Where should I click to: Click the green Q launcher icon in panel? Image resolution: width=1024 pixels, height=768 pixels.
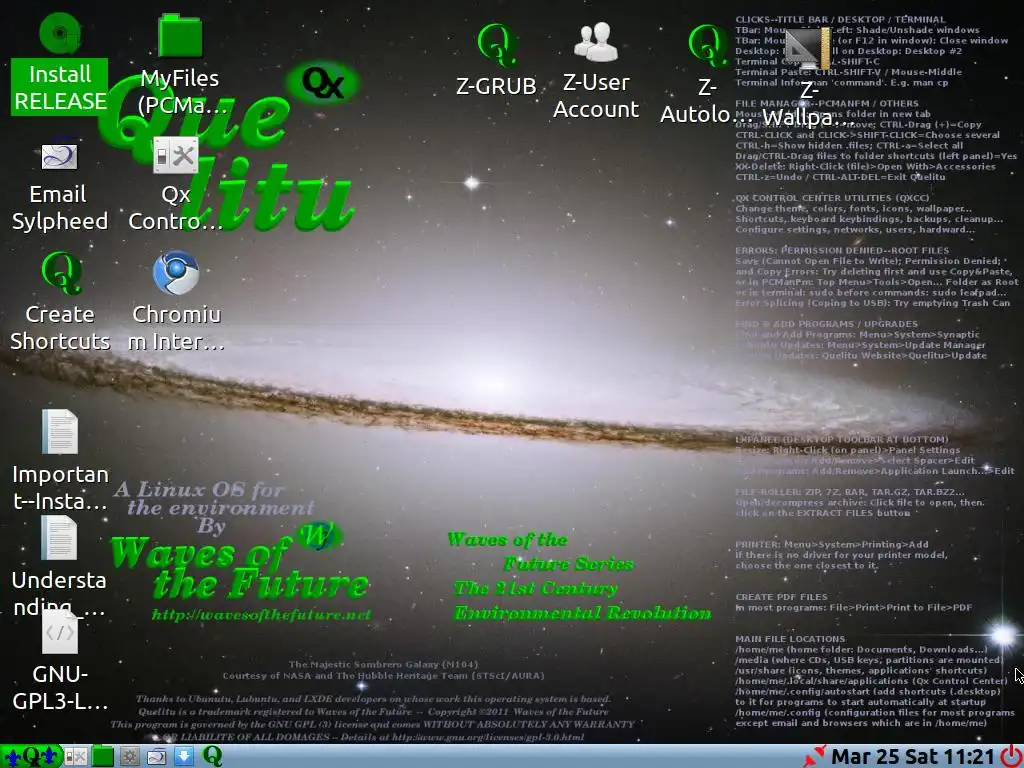(212, 756)
